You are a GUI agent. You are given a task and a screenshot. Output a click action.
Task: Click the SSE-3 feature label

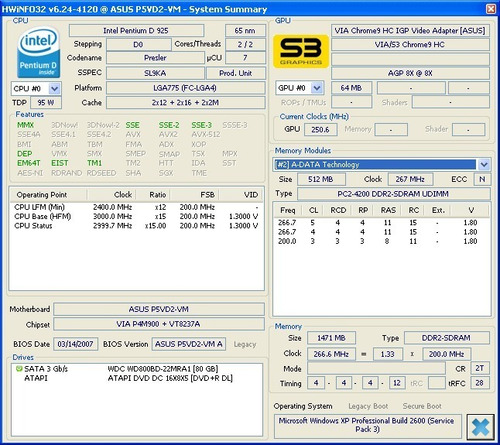(201, 125)
